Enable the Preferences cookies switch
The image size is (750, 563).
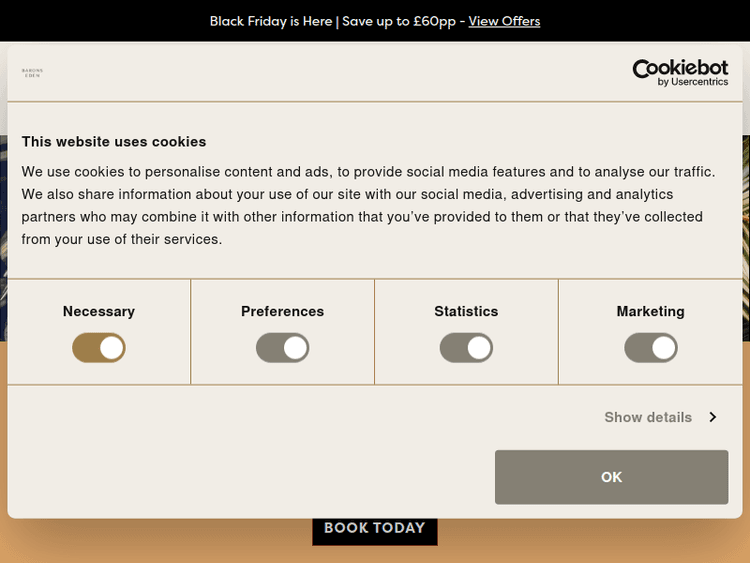283,348
